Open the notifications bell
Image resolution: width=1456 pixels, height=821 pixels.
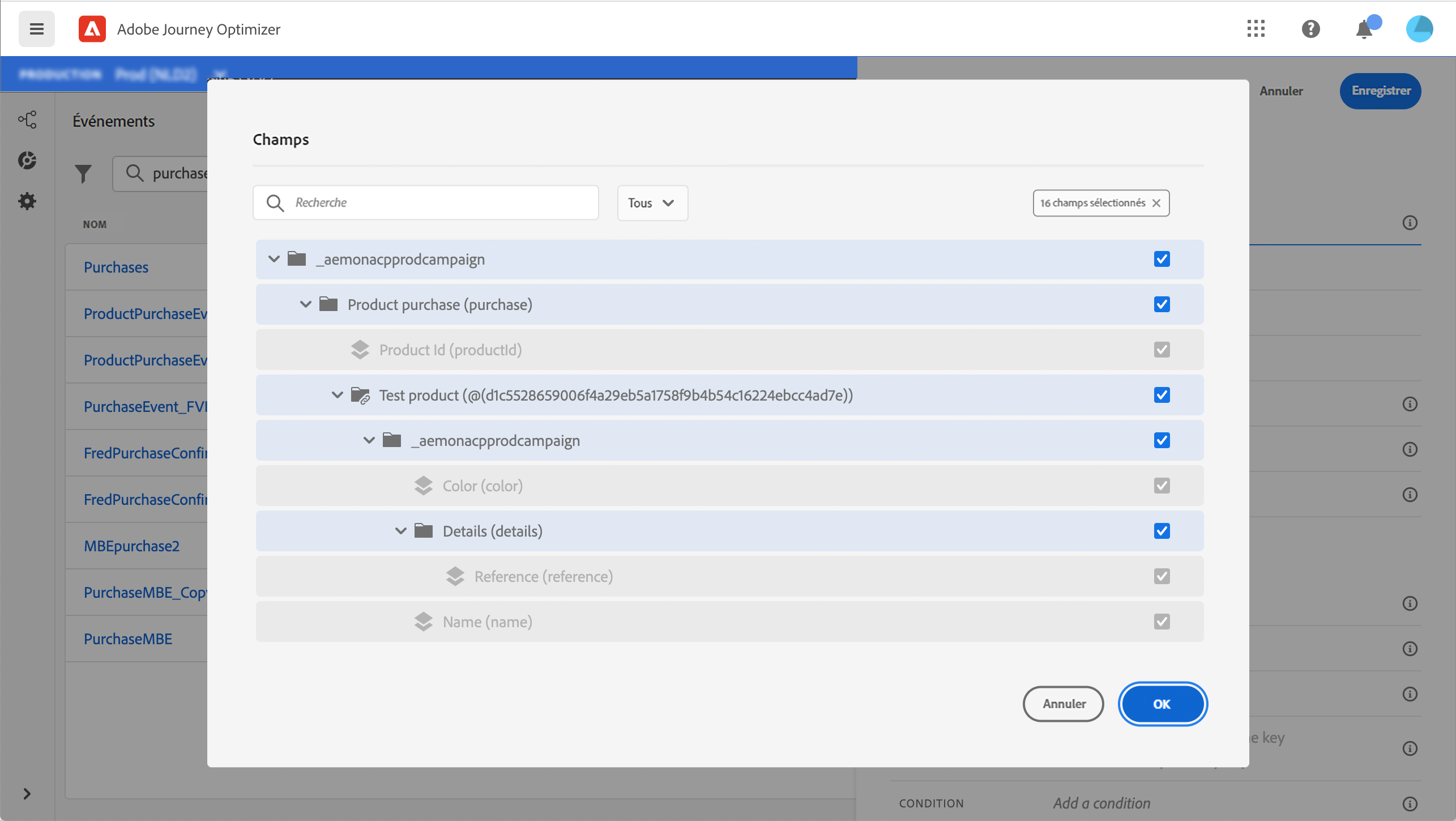point(1365,29)
